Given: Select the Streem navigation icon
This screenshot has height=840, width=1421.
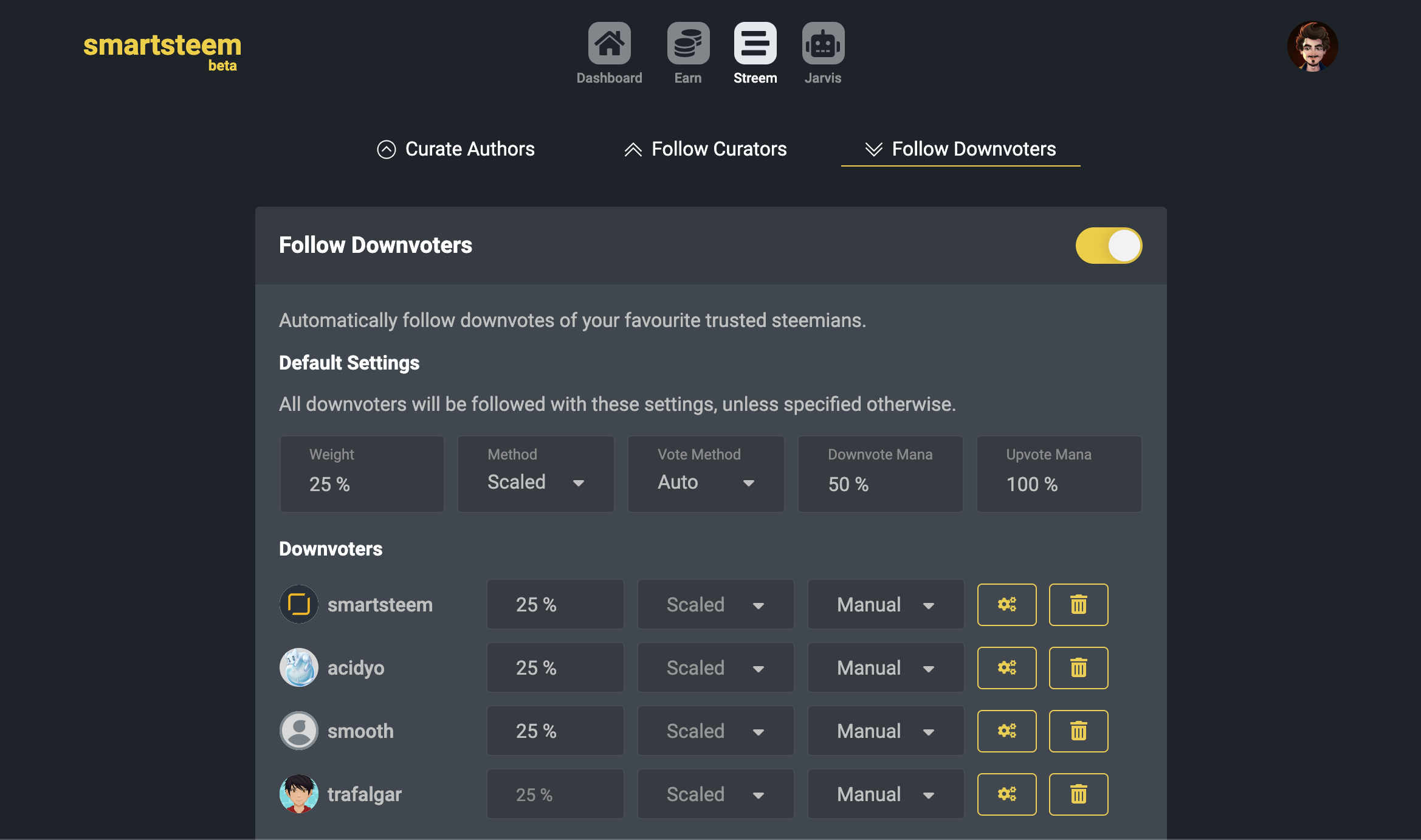Looking at the screenshot, I should click(755, 43).
